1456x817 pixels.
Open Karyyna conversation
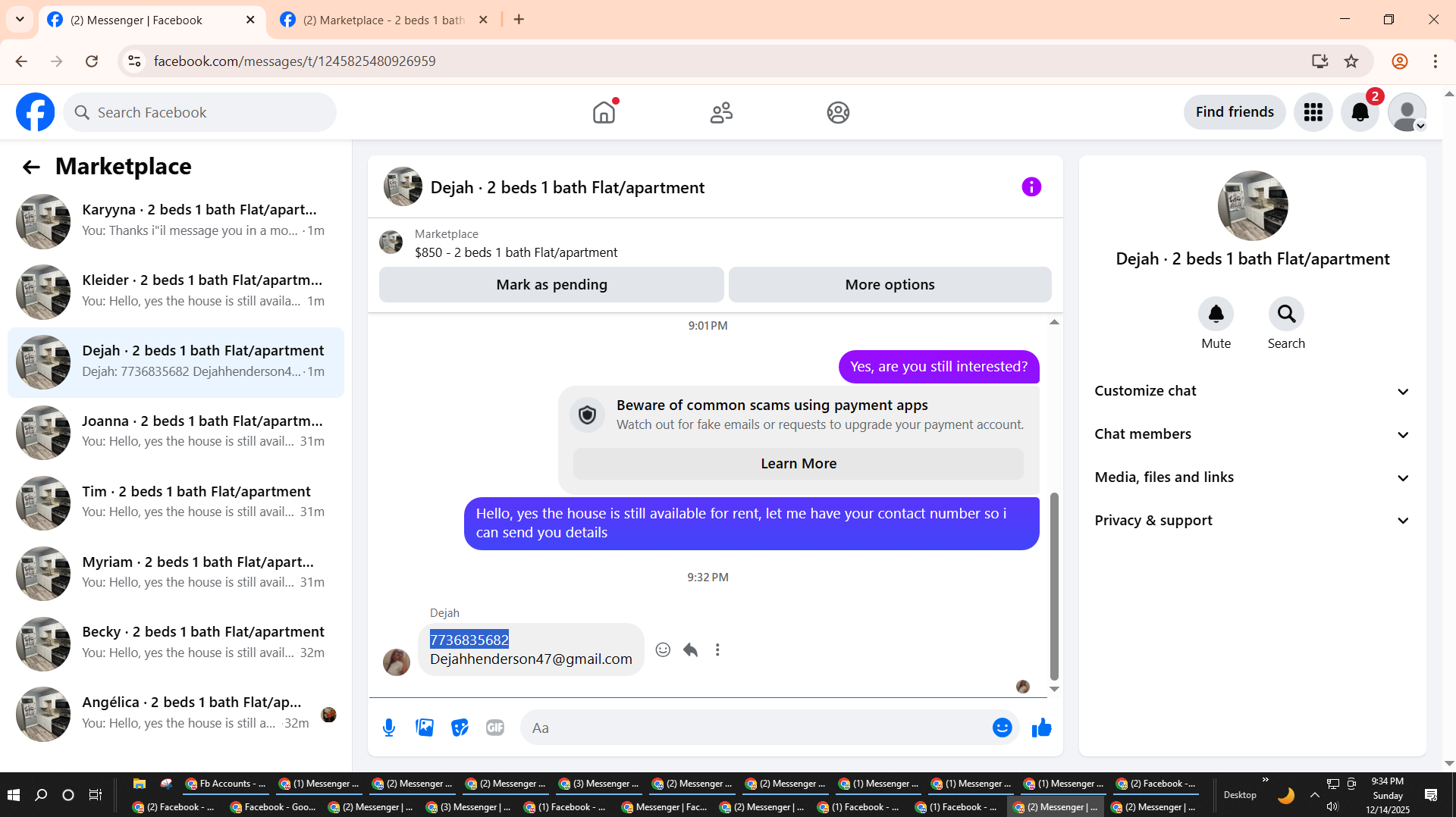176,221
